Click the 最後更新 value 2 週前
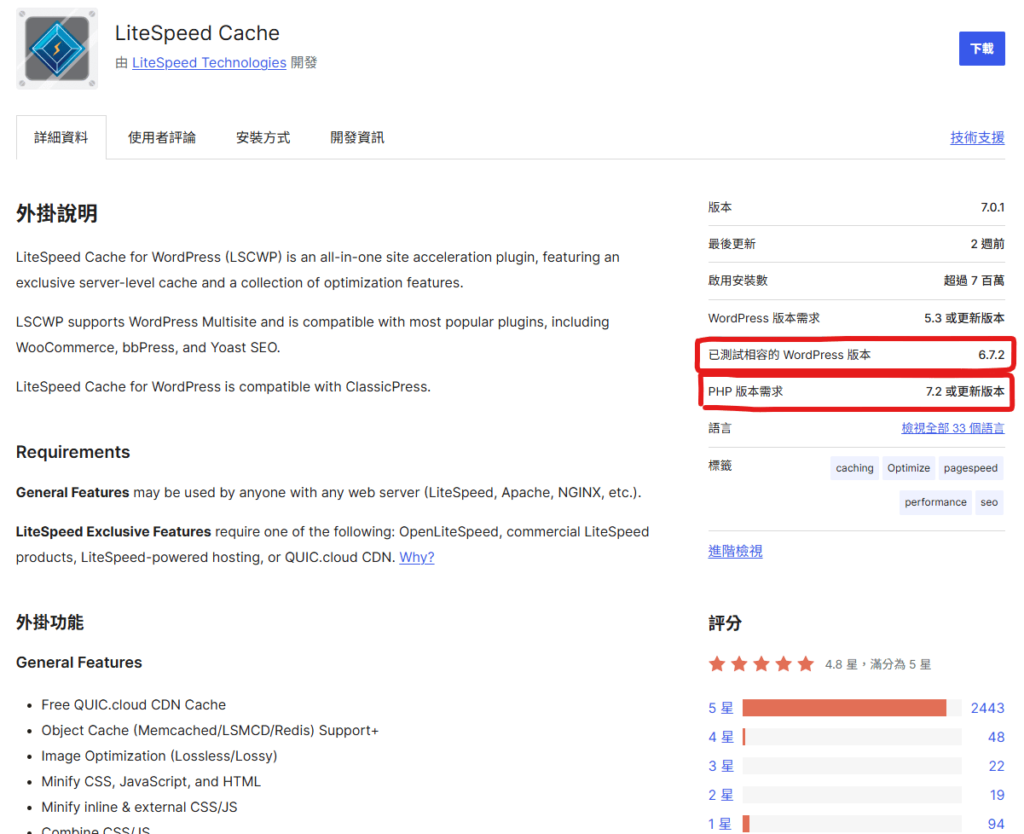Viewport: 1024px width, 834px height. (987, 244)
